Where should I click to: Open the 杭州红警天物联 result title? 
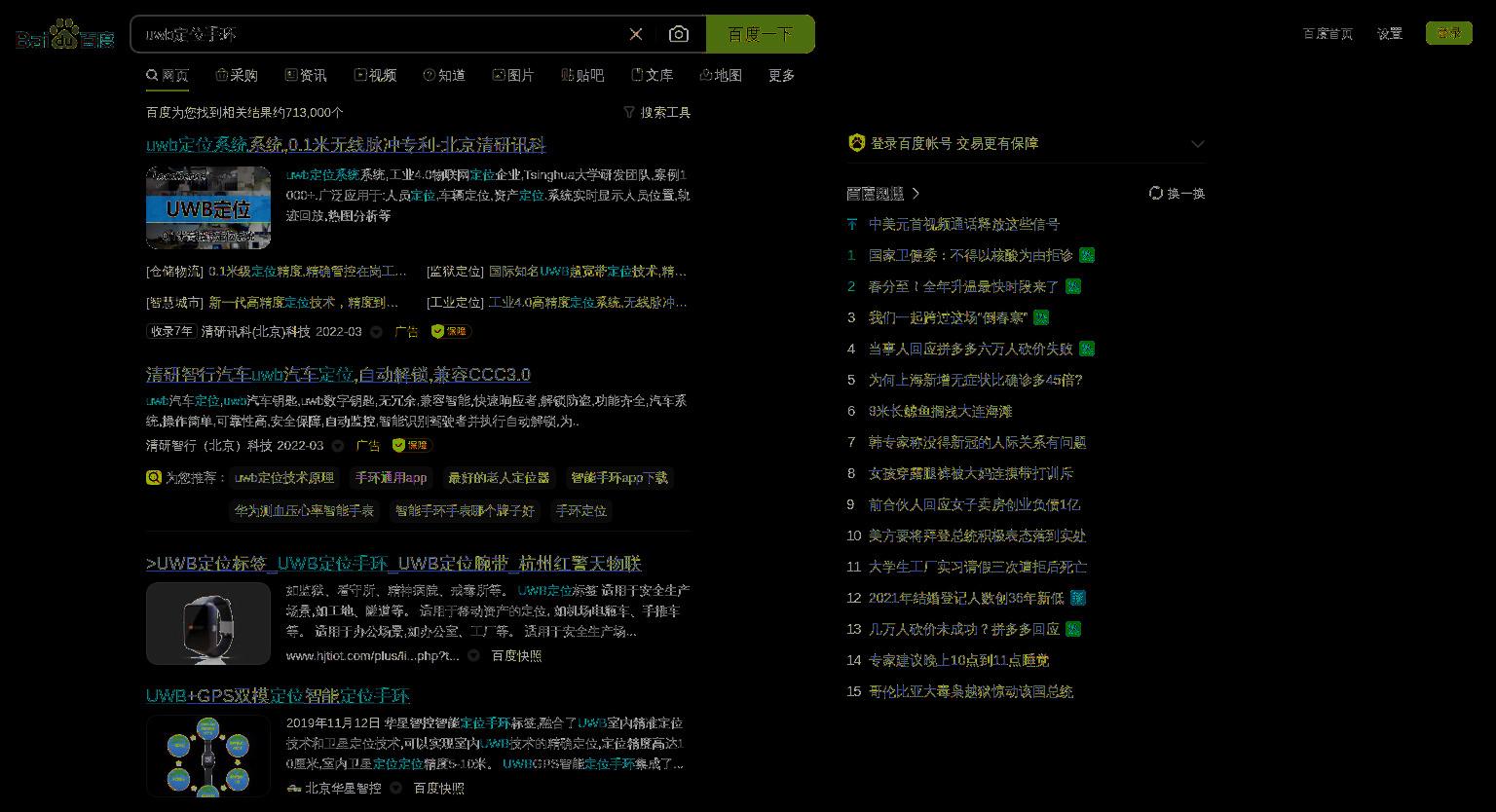[393, 564]
